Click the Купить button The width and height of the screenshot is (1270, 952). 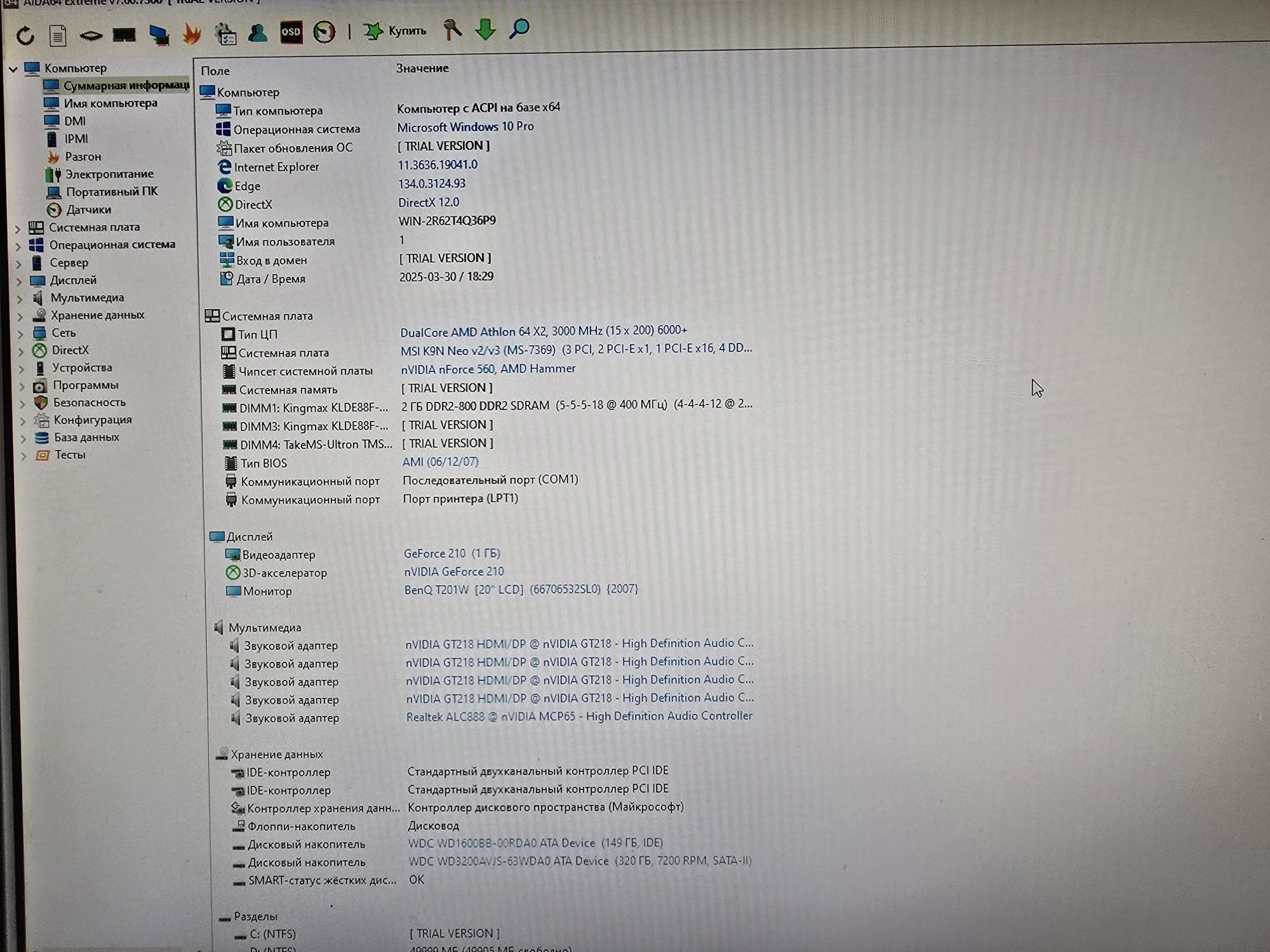pos(395,30)
